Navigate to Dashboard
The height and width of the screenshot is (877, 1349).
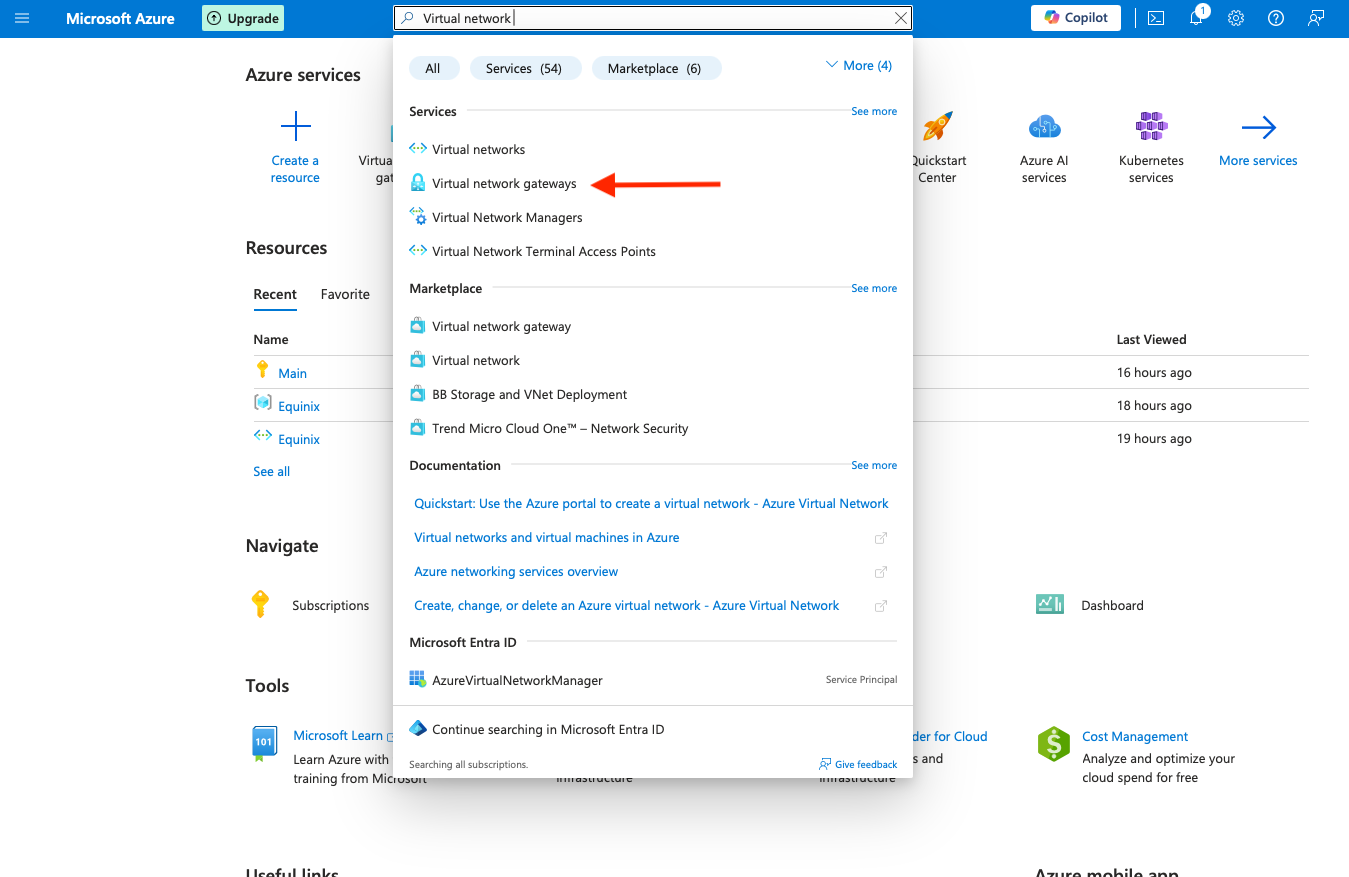(x=1112, y=605)
